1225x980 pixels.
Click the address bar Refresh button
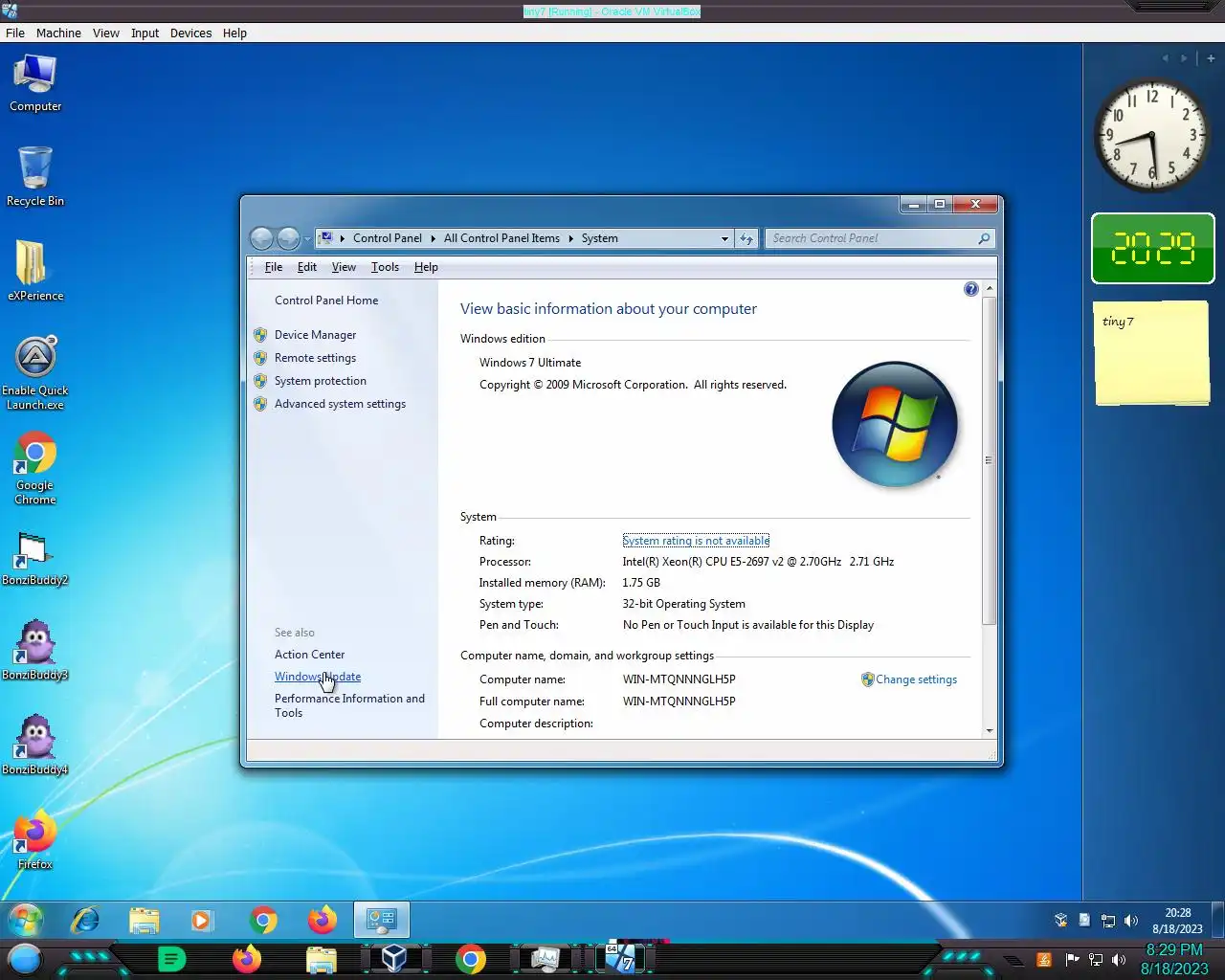746,238
